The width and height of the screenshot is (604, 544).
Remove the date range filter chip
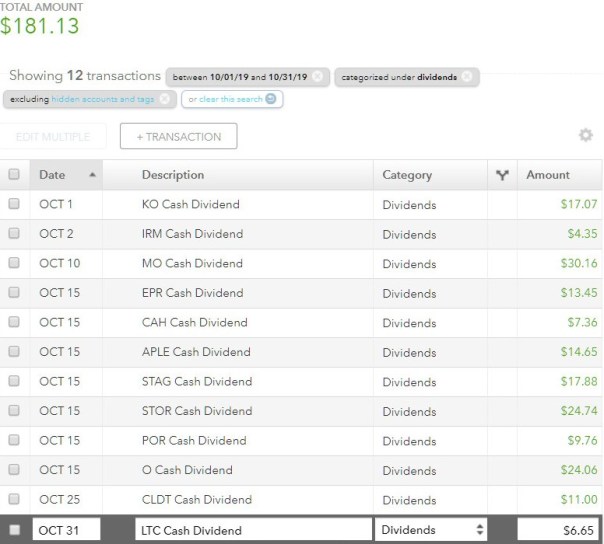pyautogui.click(x=317, y=77)
